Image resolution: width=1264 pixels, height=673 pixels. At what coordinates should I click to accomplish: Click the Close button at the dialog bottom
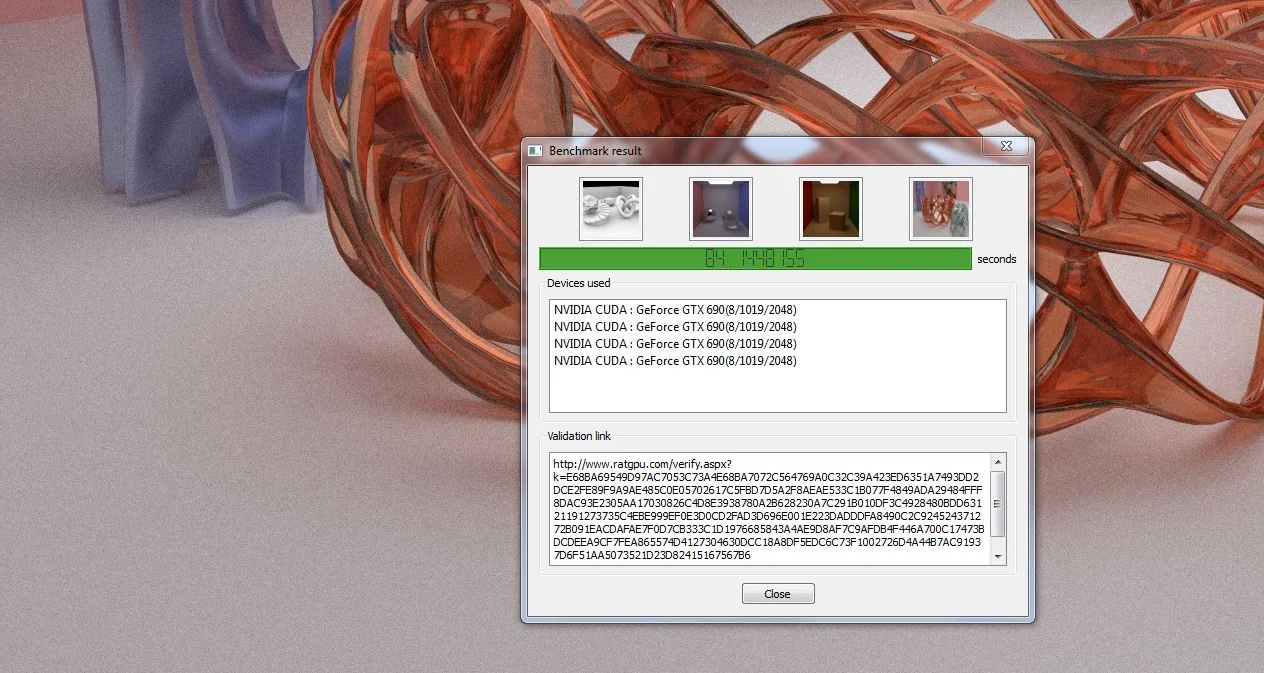click(x=778, y=594)
